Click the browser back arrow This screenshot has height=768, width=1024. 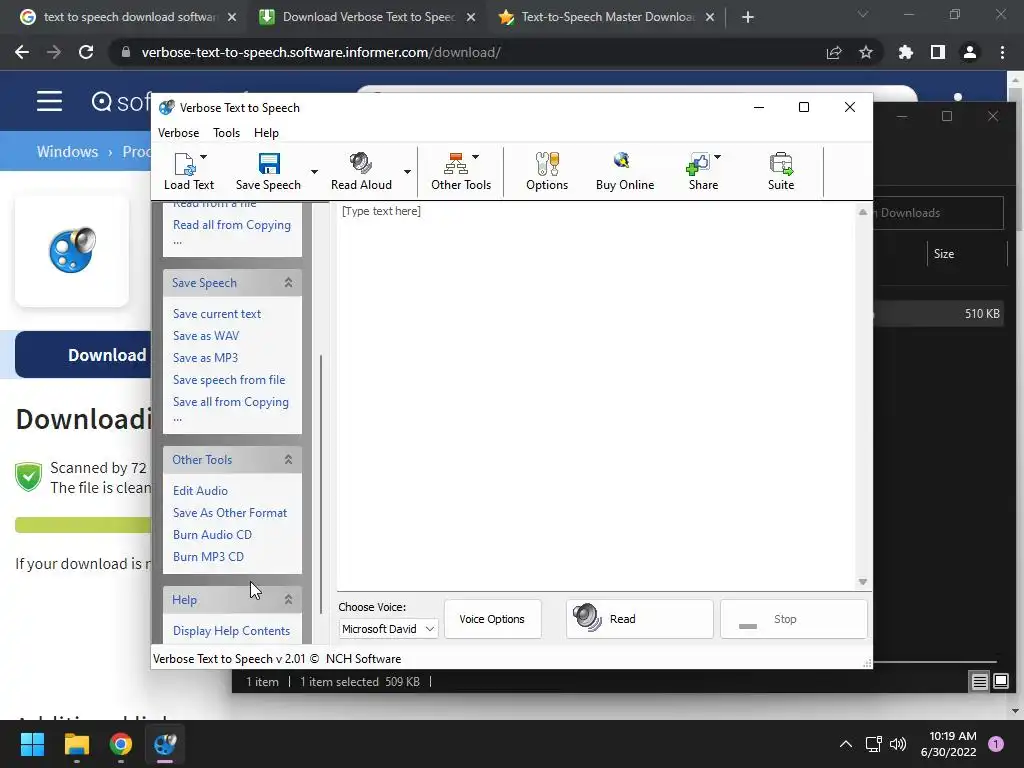point(22,52)
